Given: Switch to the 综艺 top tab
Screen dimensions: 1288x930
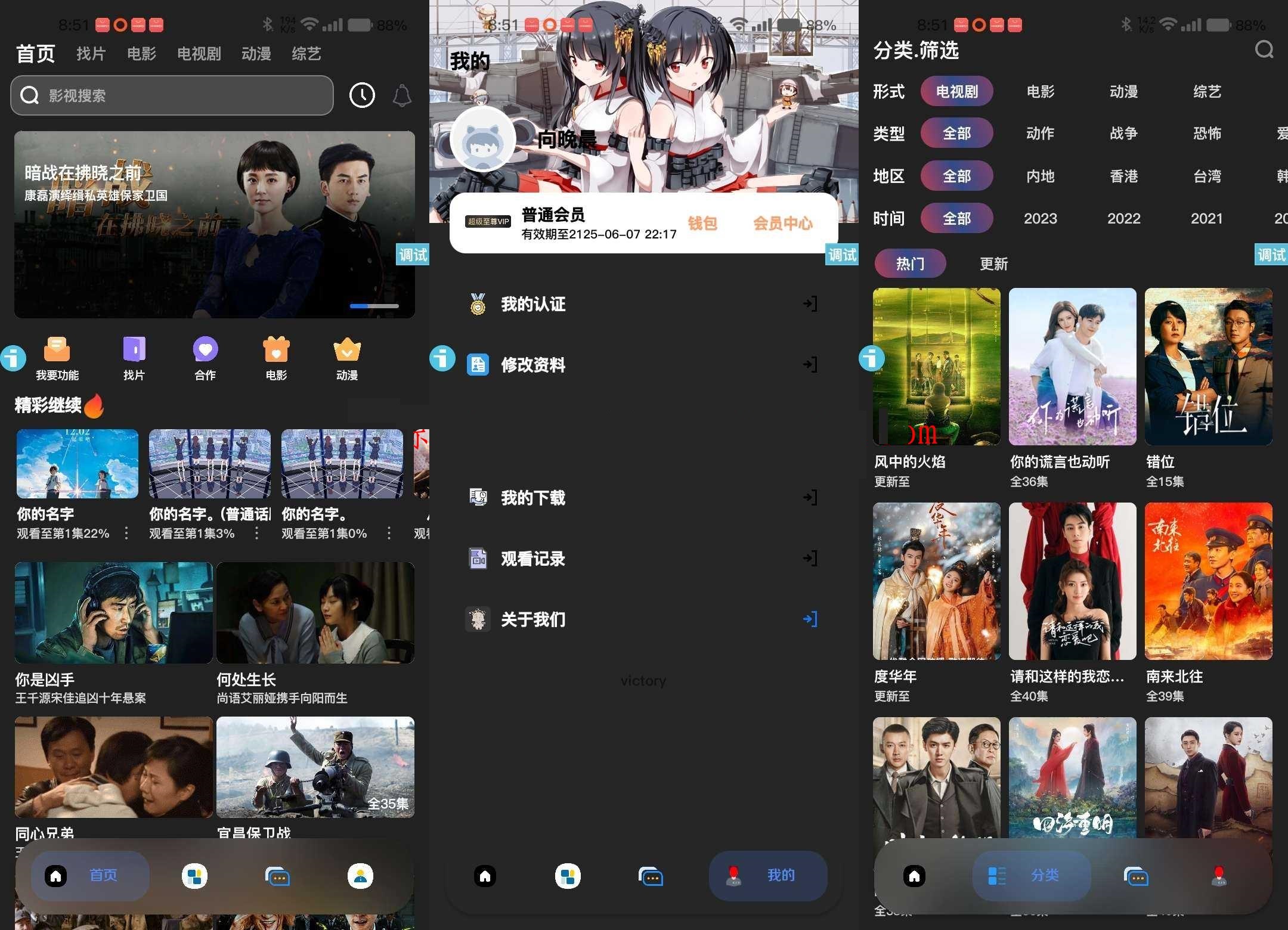Looking at the screenshot, I should click(x=306, y=53).
